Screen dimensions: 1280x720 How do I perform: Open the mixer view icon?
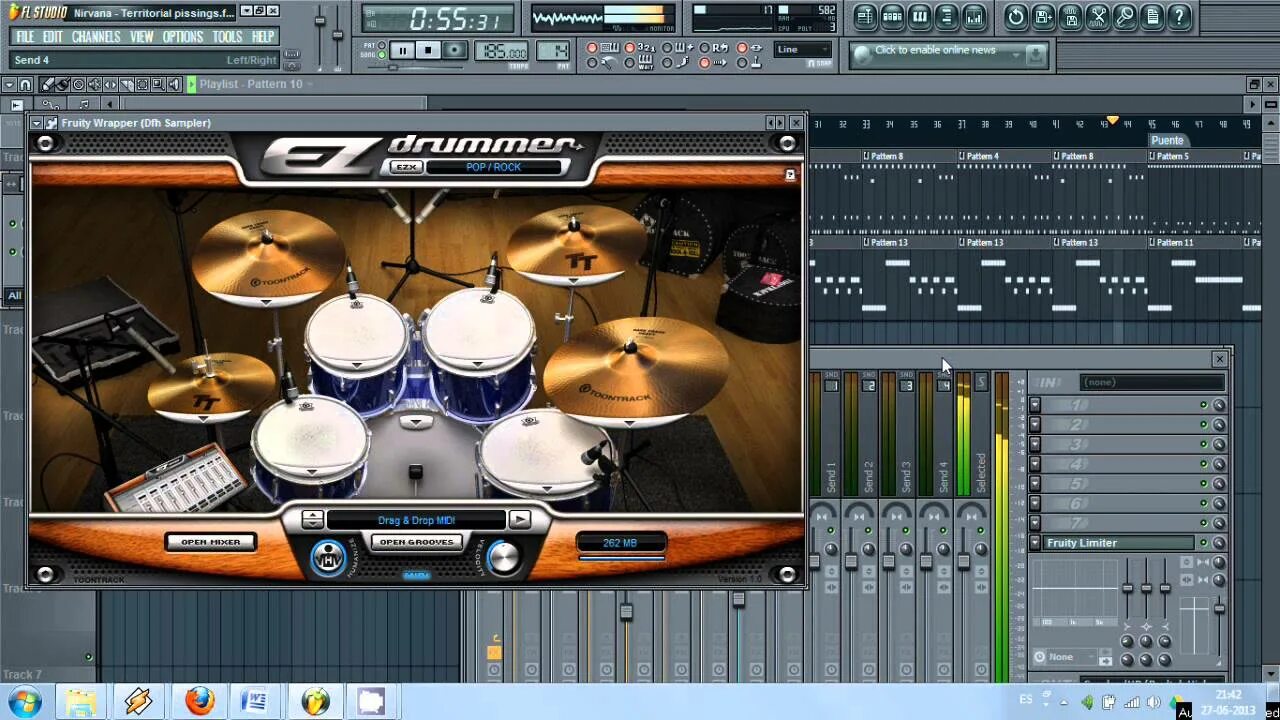pos(973,16)
